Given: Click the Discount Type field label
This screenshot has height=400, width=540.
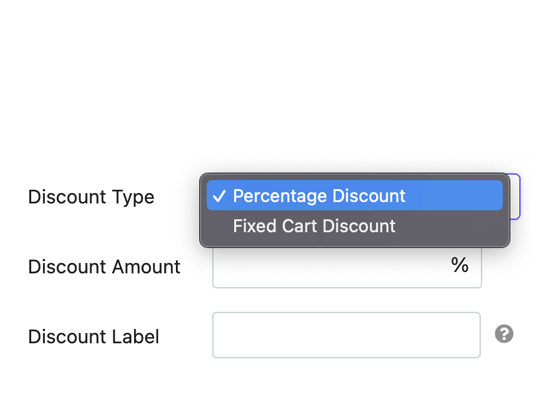Looking at the screenshot, I should pos(91,197).
